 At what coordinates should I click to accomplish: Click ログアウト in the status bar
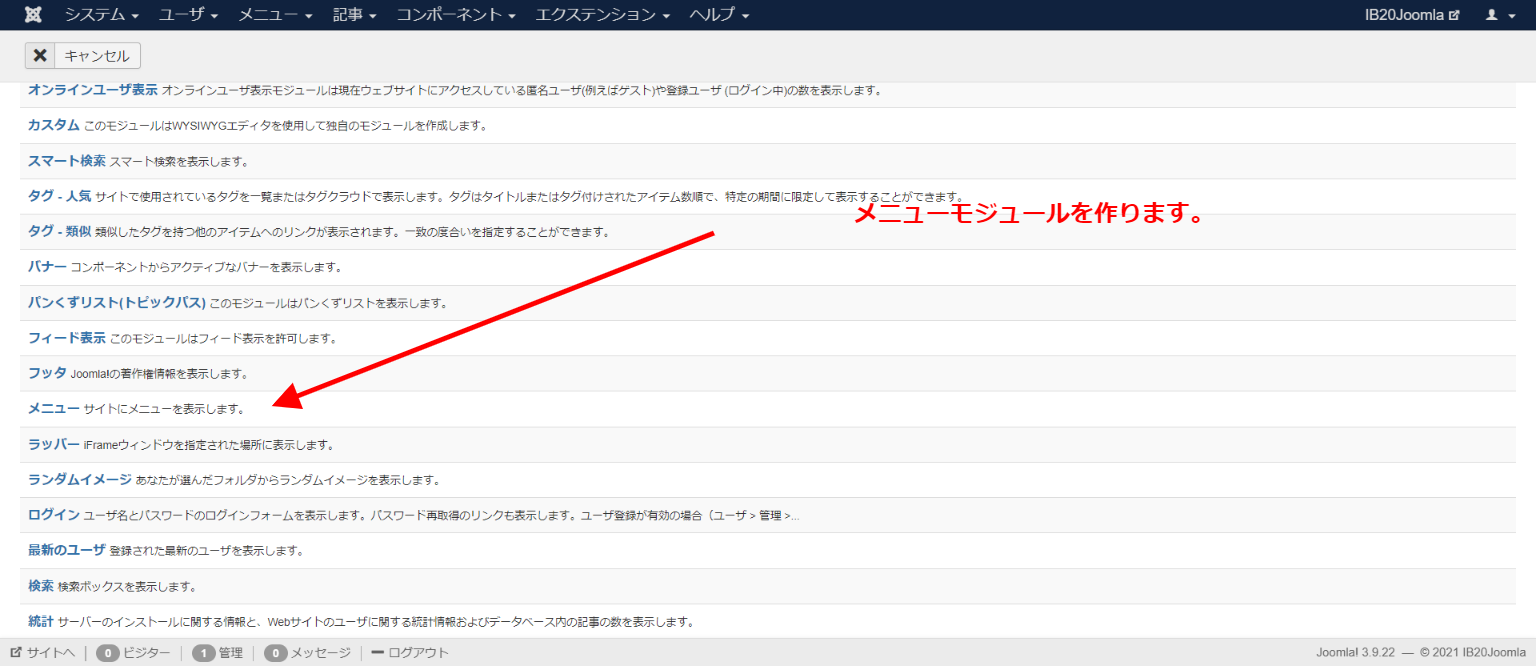click(410, 653)
